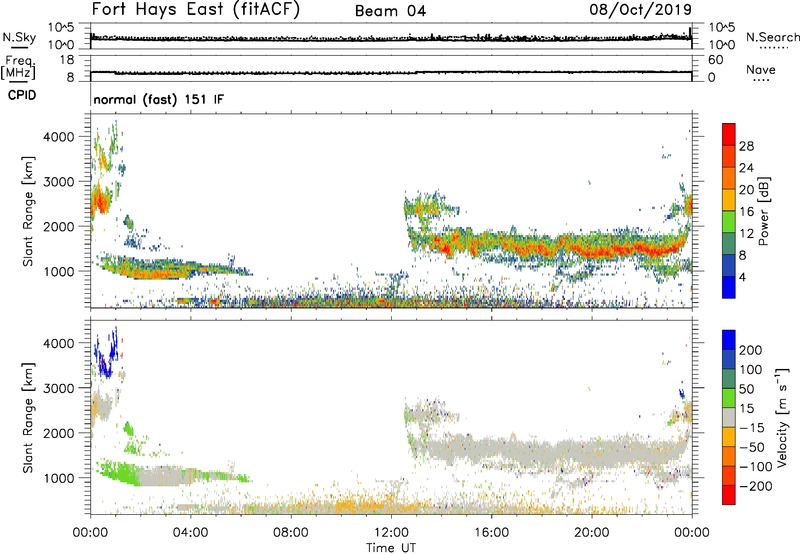Click the power panel 'Slant Range [km]' label

pos(28,211)
